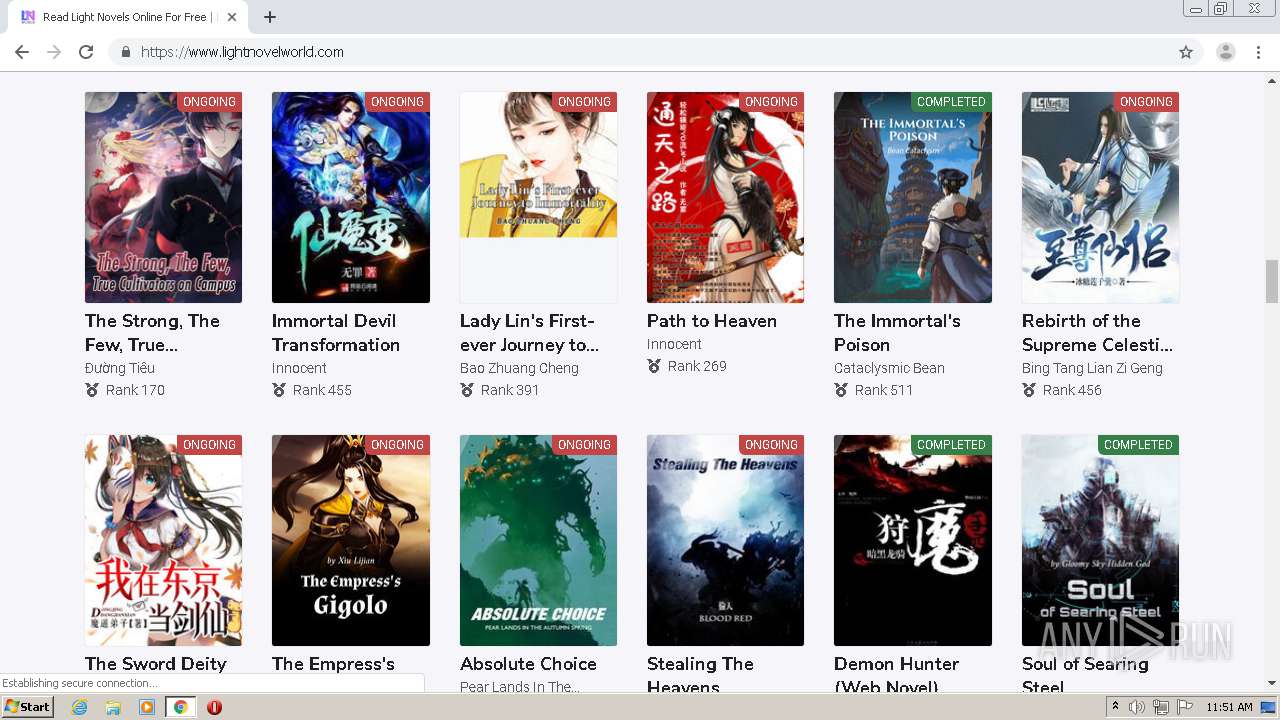Screen dimensions: 1280x720
Task: Click the vertical scrollbar thumb
Action: click(x=1272, y=281)
